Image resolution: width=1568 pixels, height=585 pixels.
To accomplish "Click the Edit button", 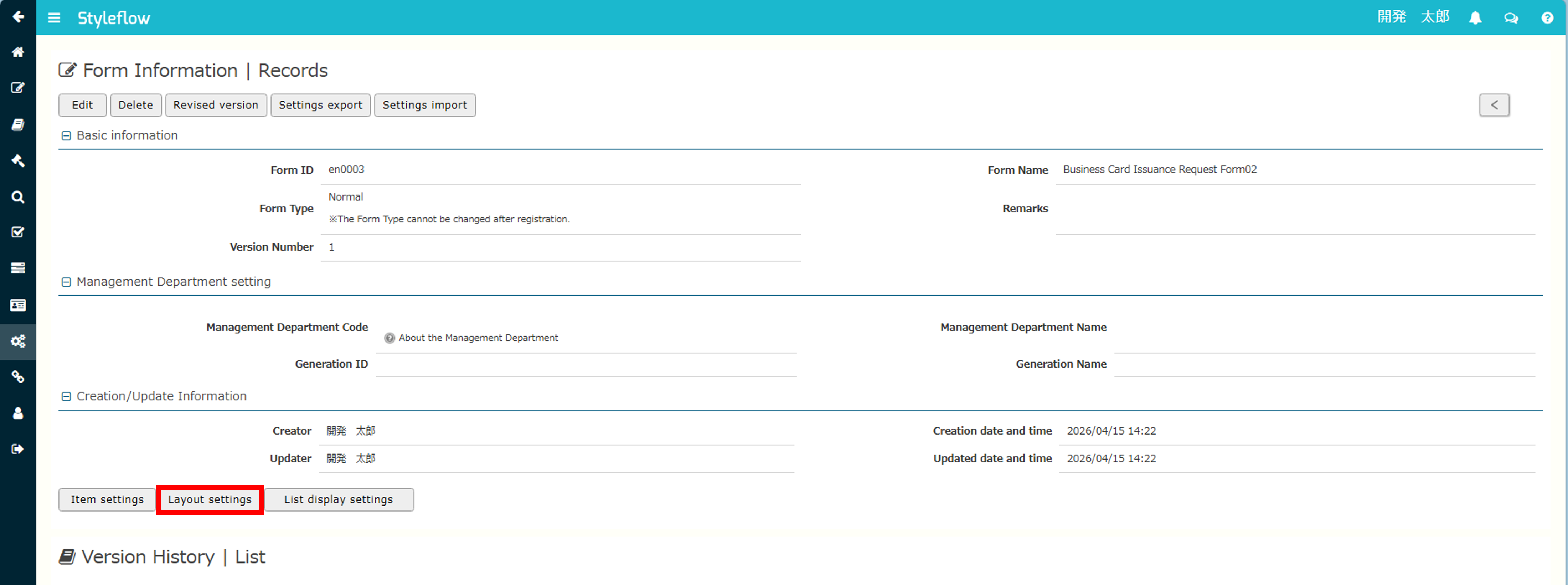I will [x=83, y=105].
